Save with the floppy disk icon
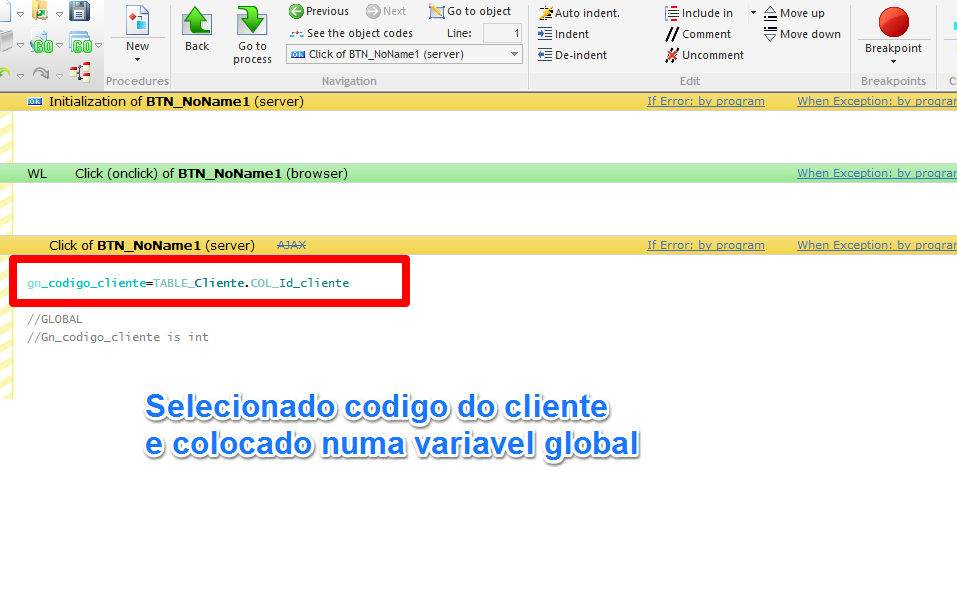The image size is (957, 614). pos(79,10)
